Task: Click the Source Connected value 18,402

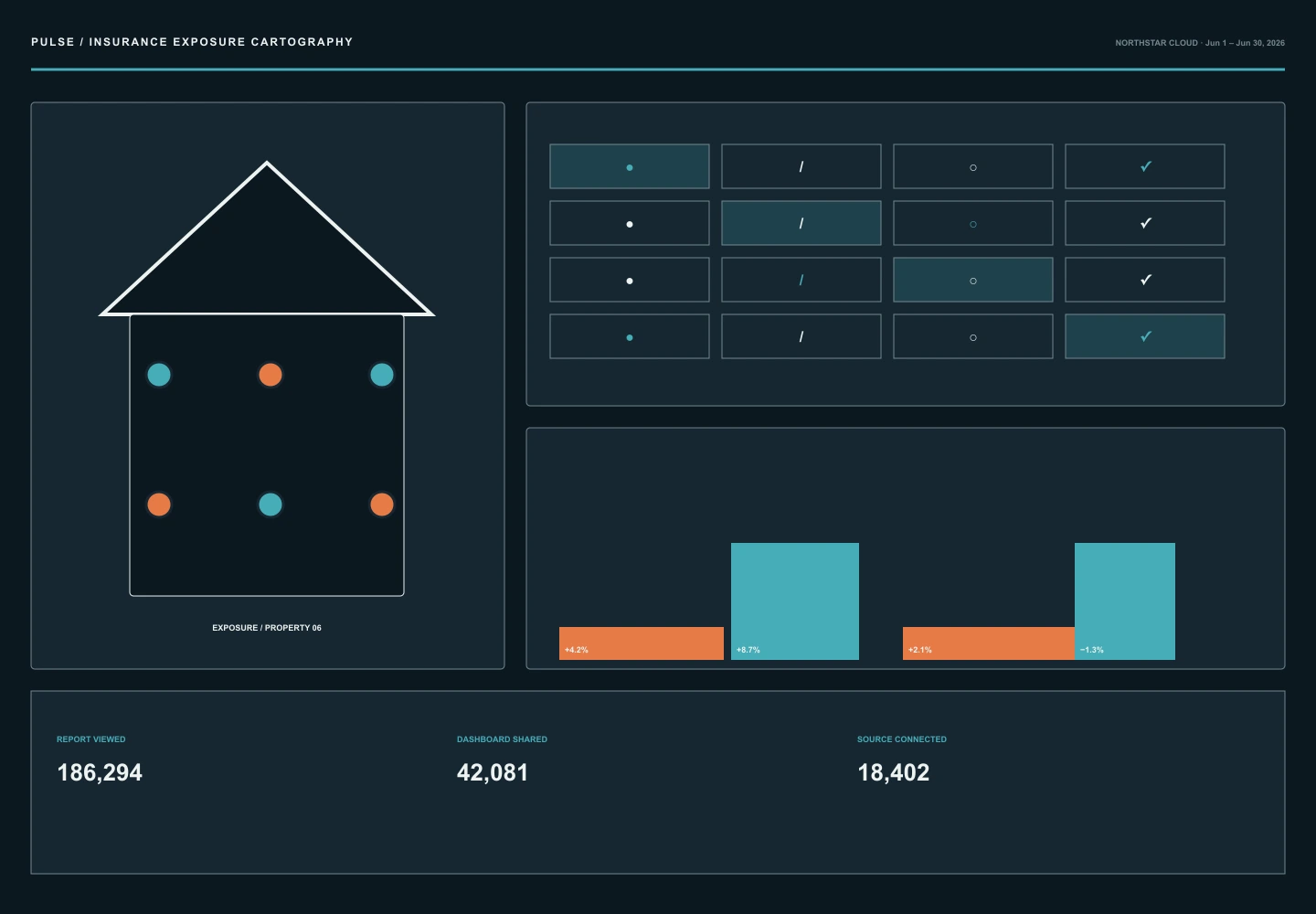Action: [893, 772]
